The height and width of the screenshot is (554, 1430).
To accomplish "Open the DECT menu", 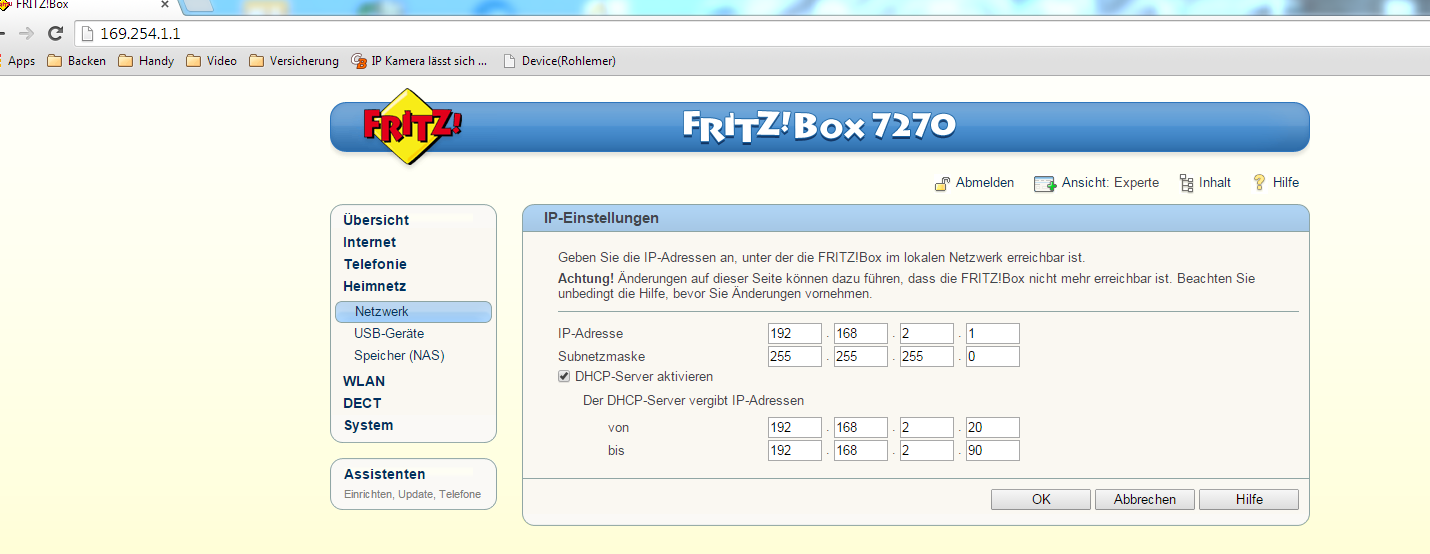I will (x=362, y=403).
